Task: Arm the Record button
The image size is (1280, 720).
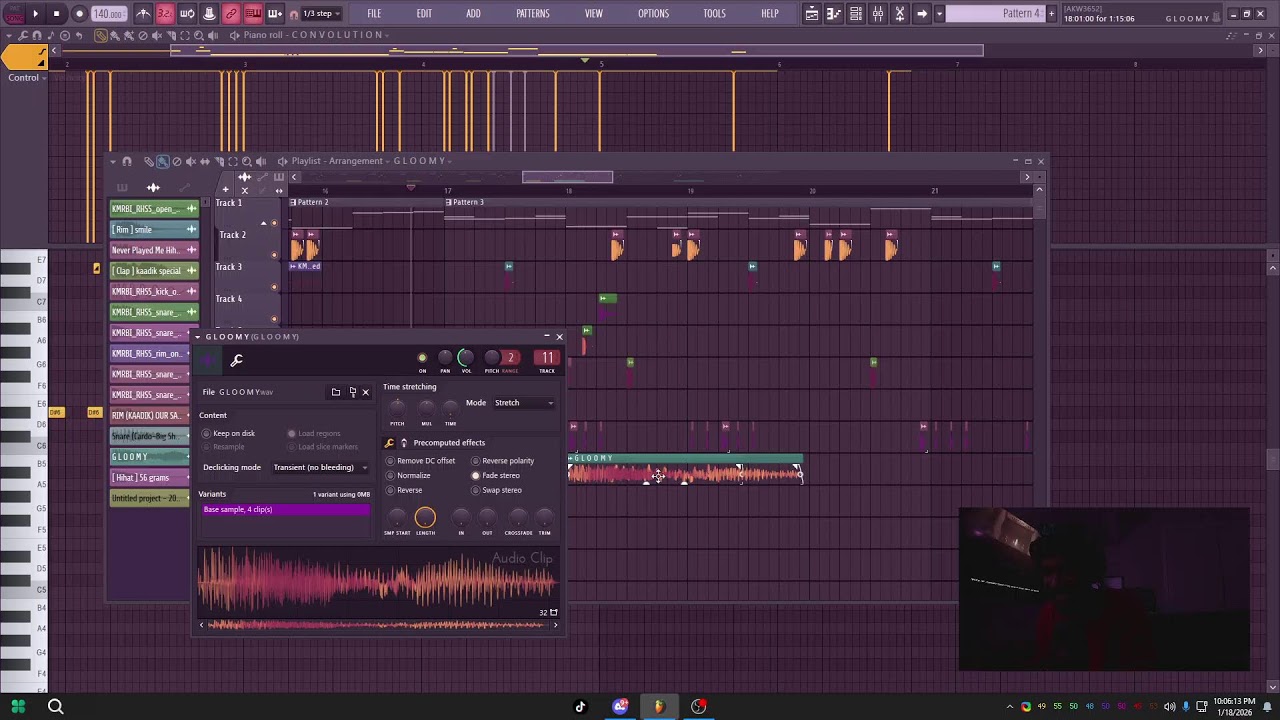Action: click(x=79, y=14)
